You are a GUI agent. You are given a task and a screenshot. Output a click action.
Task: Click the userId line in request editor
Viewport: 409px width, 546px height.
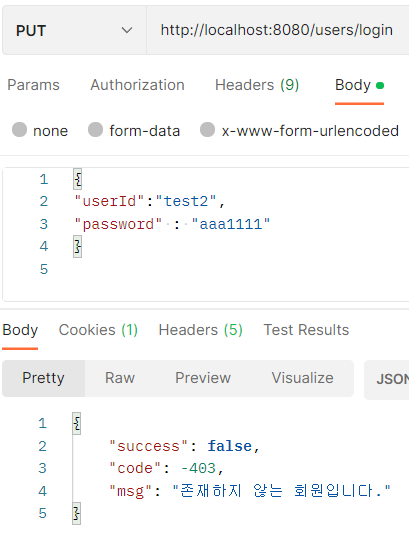click(150, 202)
